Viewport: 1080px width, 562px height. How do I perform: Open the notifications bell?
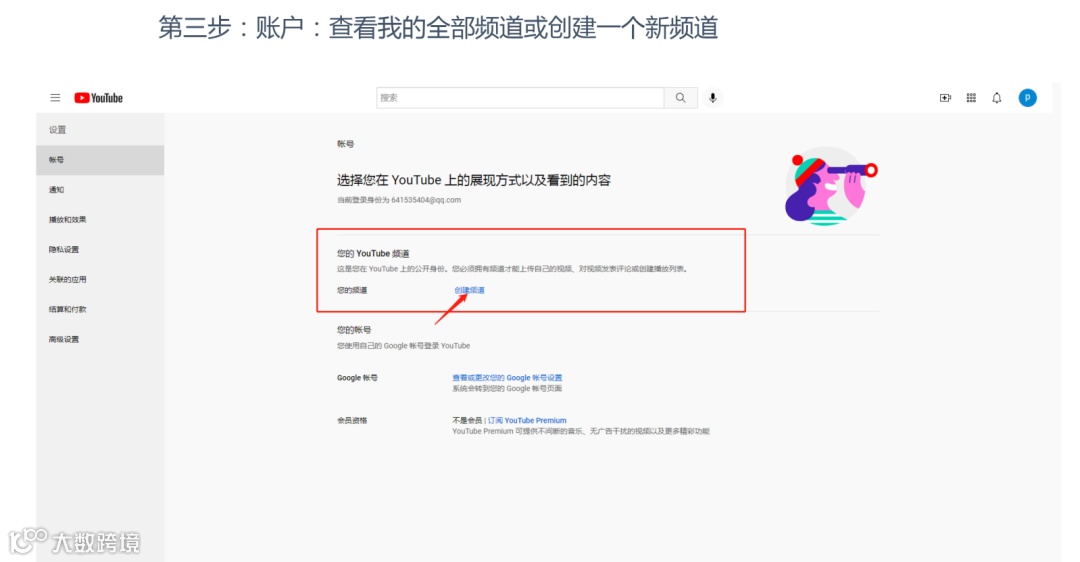pyautogui.click(x=997, y=98)
